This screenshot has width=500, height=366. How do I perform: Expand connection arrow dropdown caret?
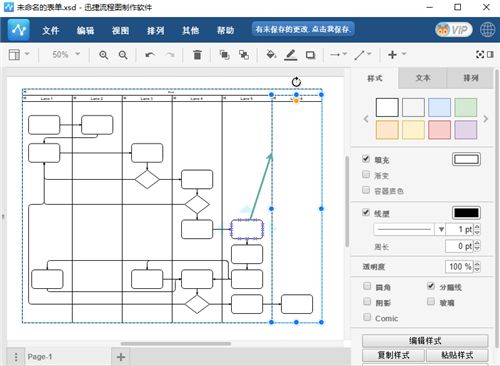click(345, 54)
